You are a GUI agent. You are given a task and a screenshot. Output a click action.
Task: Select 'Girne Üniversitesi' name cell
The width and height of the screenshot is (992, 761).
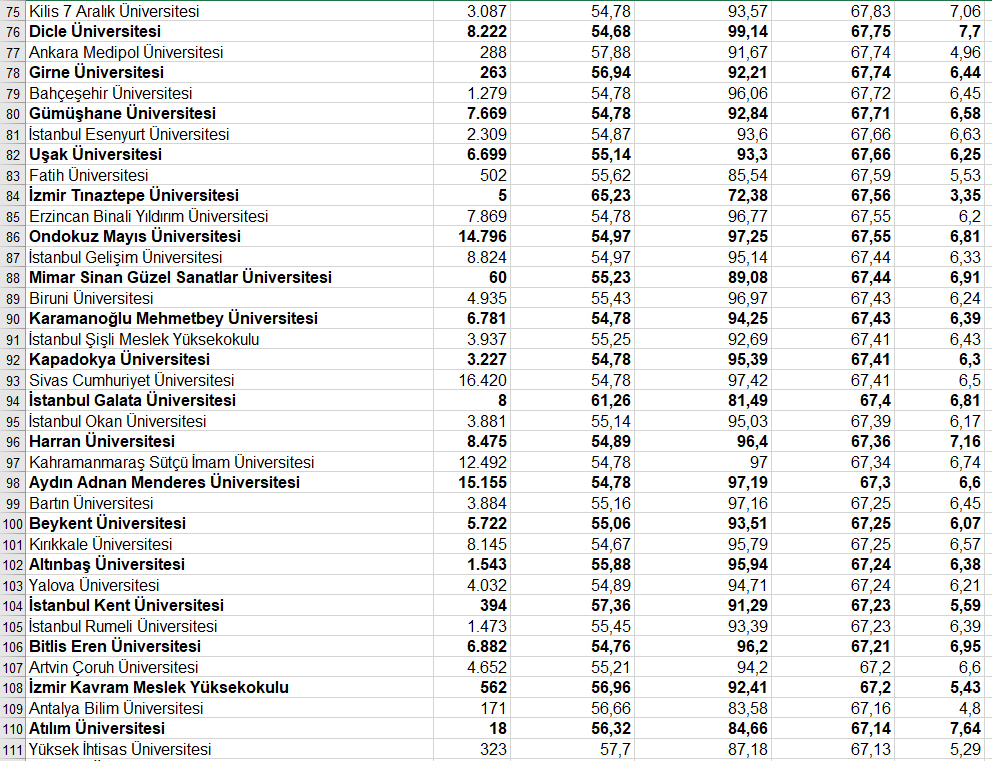[229, 73]
